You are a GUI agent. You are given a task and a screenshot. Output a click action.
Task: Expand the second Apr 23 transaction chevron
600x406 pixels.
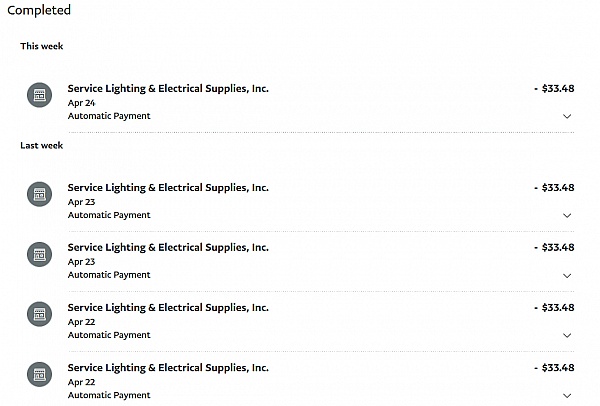pos(567,275)
